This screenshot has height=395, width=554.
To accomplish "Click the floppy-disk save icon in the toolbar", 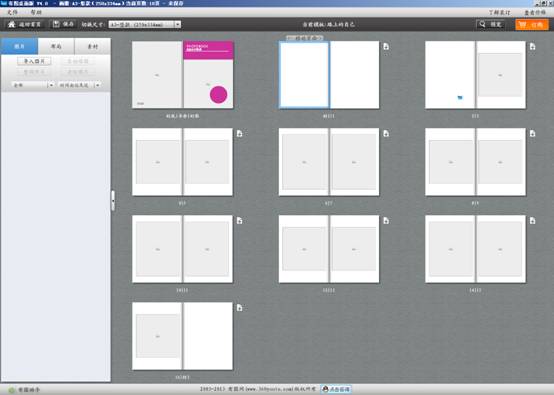I will click(x=56, y=24).
